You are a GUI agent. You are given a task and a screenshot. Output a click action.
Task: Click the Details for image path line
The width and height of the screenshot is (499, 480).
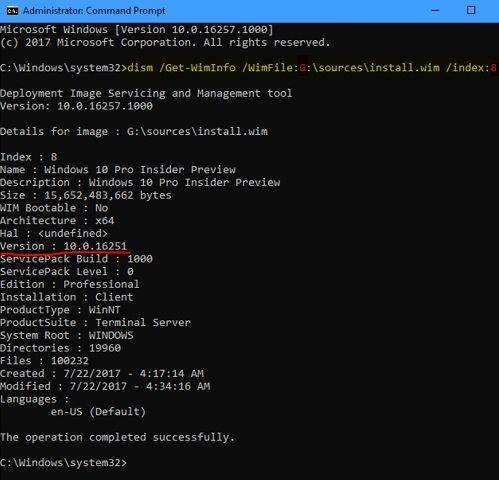click(134, 131)
